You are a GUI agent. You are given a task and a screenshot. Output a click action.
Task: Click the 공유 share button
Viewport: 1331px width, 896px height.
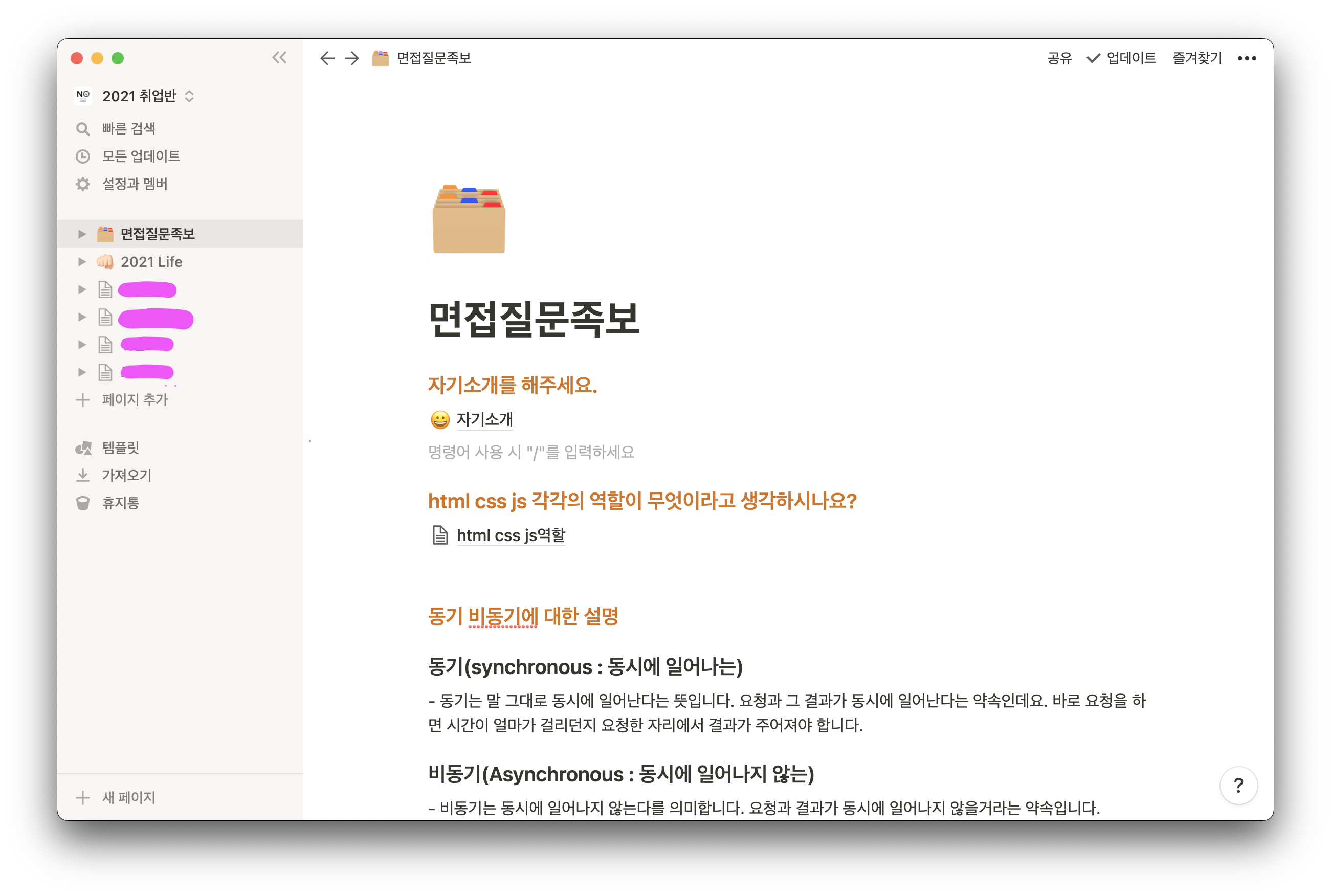click(x=1059, y=58)
